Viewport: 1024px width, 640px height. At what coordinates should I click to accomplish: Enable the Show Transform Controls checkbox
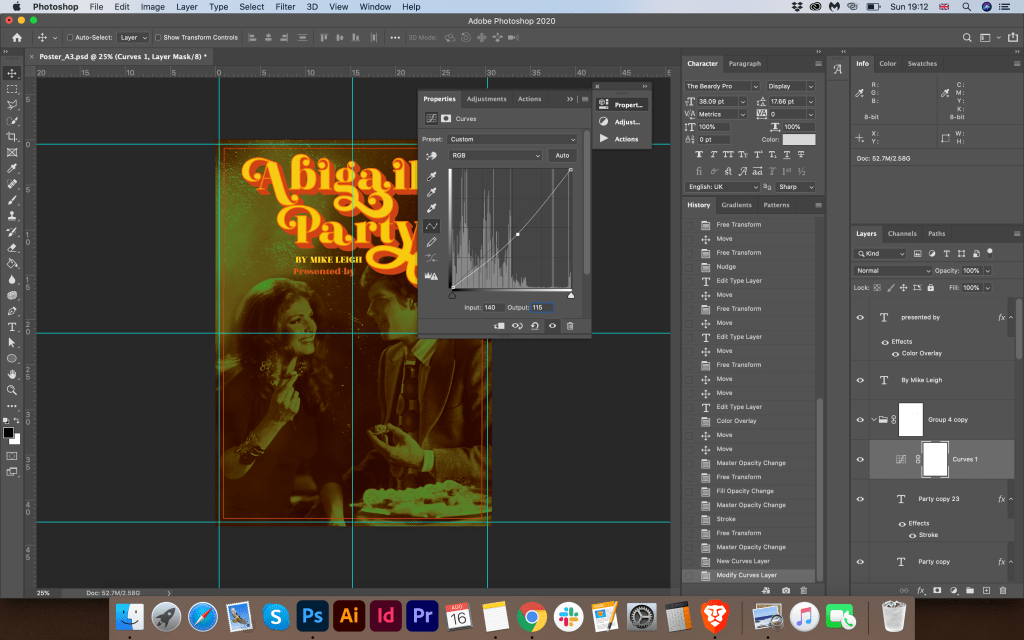click(159, 37)
